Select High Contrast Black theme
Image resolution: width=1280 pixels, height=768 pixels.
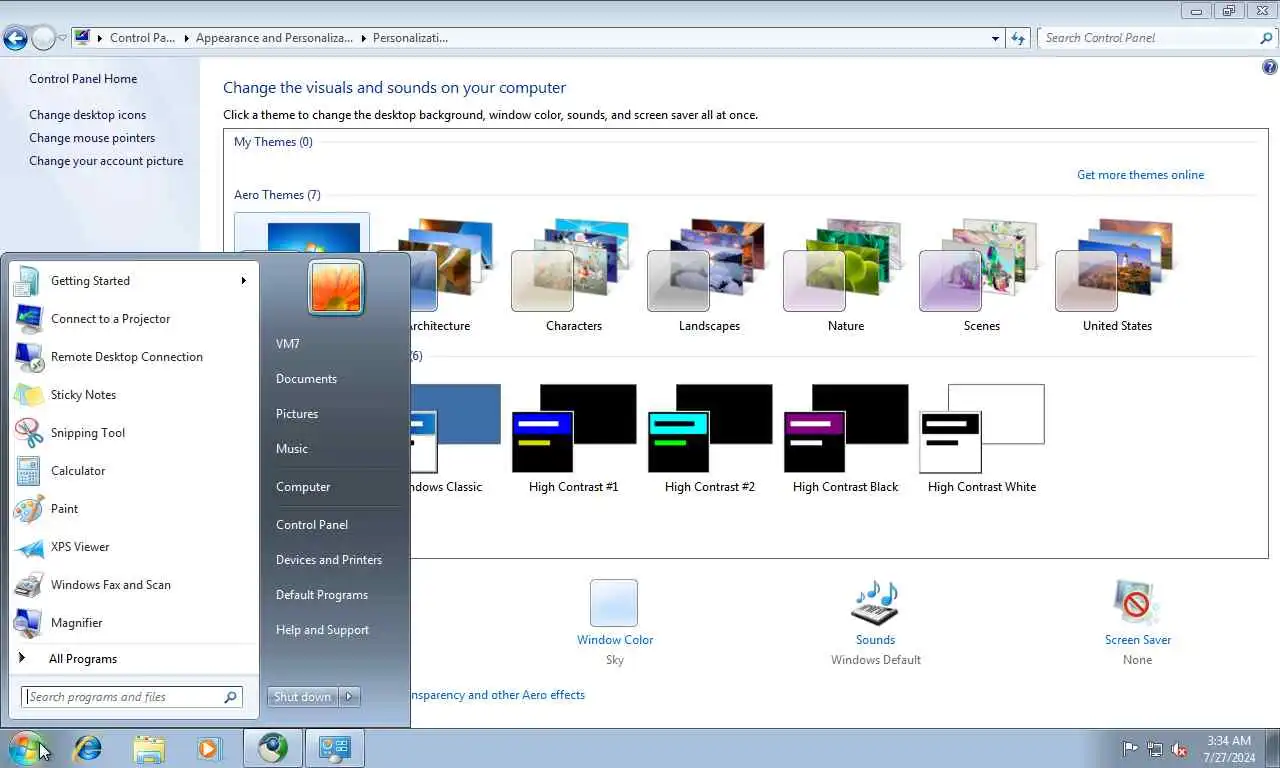(x=845, y=438)
